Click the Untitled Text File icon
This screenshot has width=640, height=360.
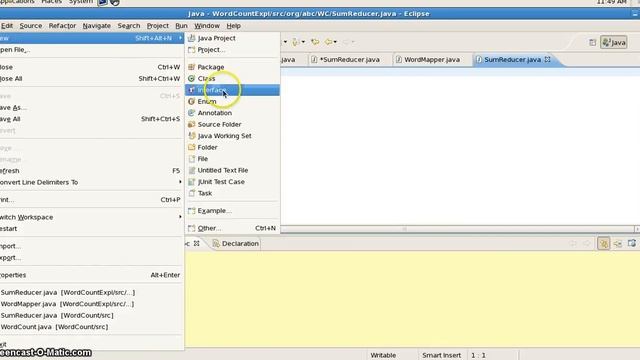(191, 170)
